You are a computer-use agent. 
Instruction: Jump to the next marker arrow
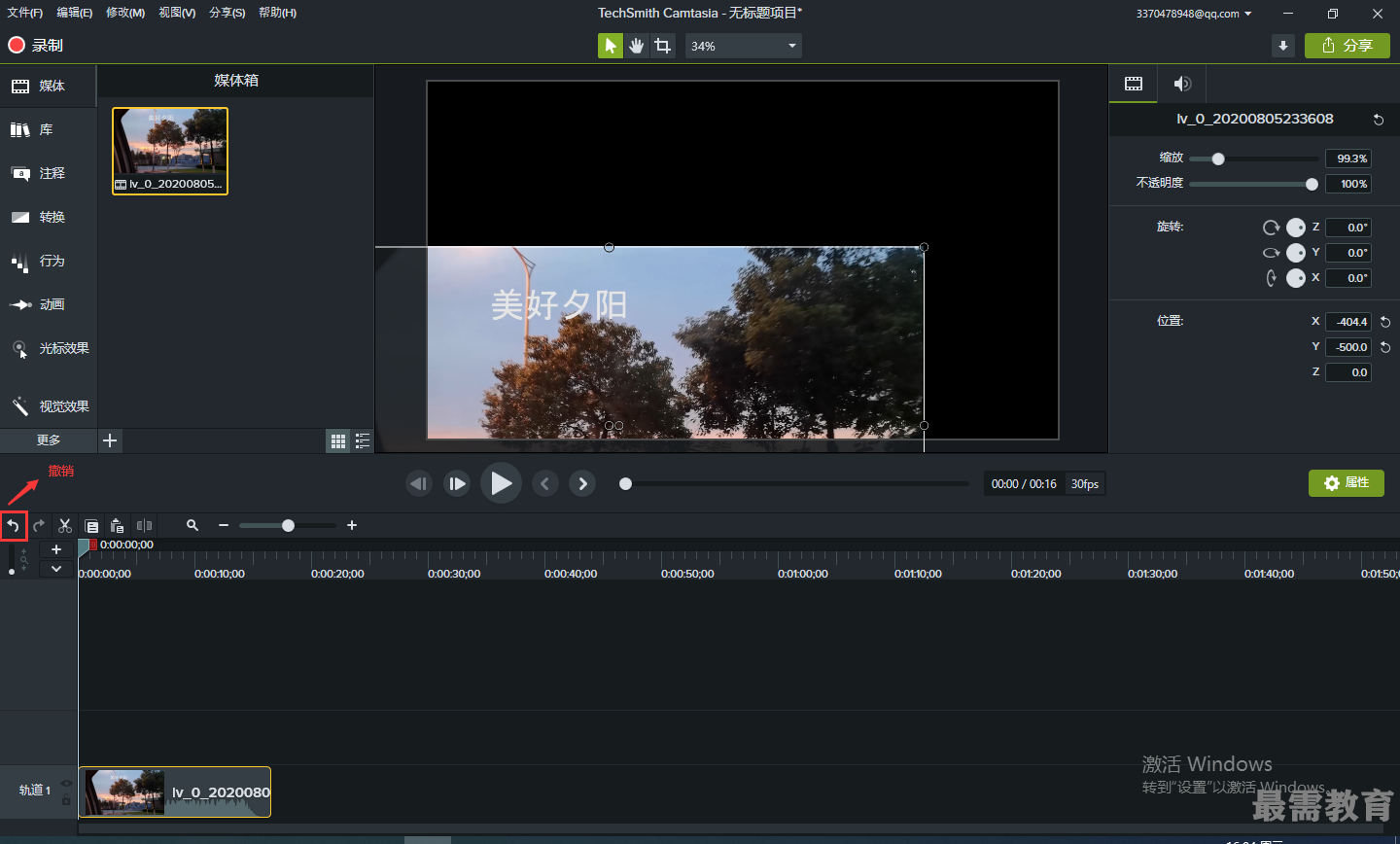click(582, 483)
